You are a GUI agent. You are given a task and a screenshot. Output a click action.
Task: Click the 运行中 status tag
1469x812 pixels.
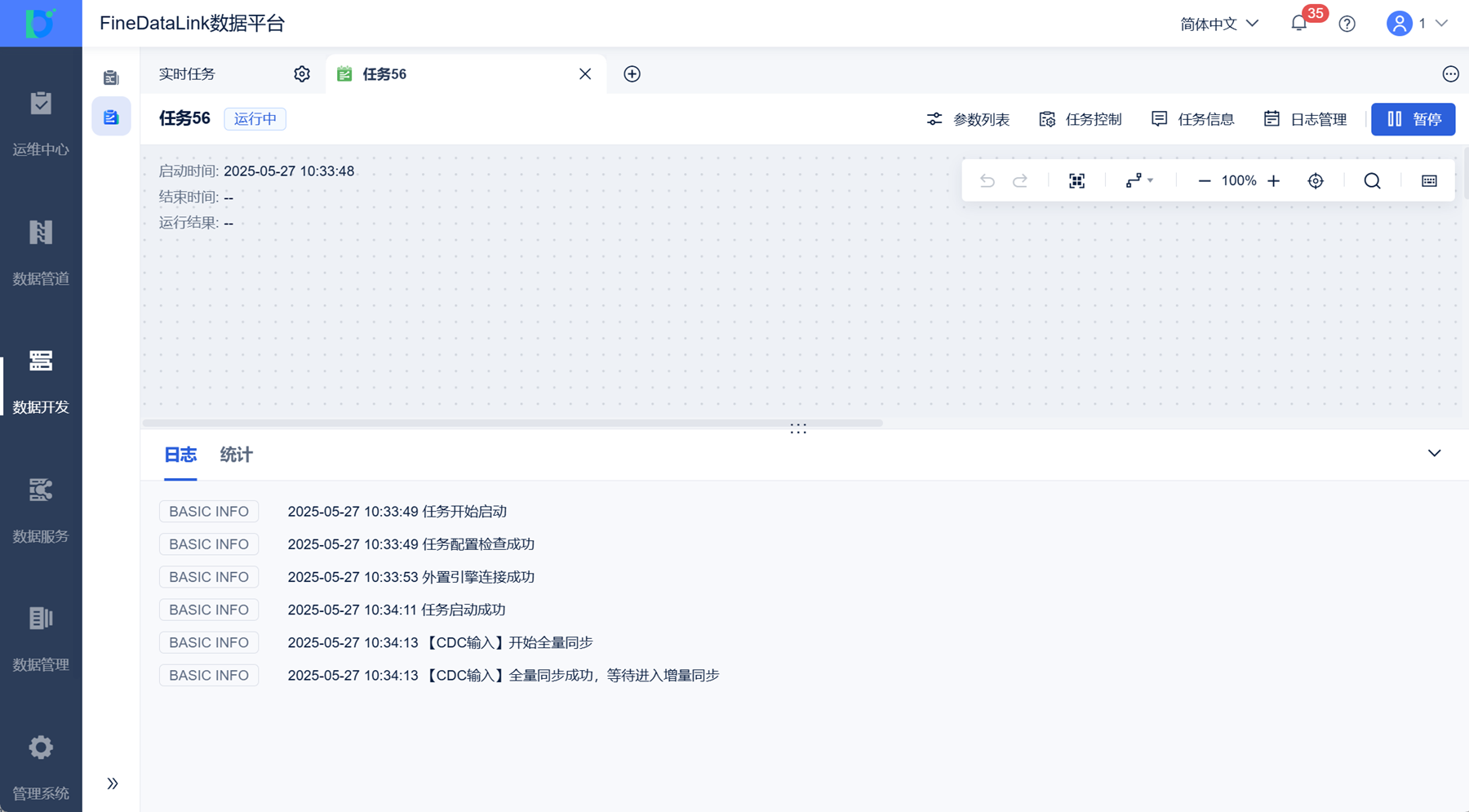pos(255,119)
